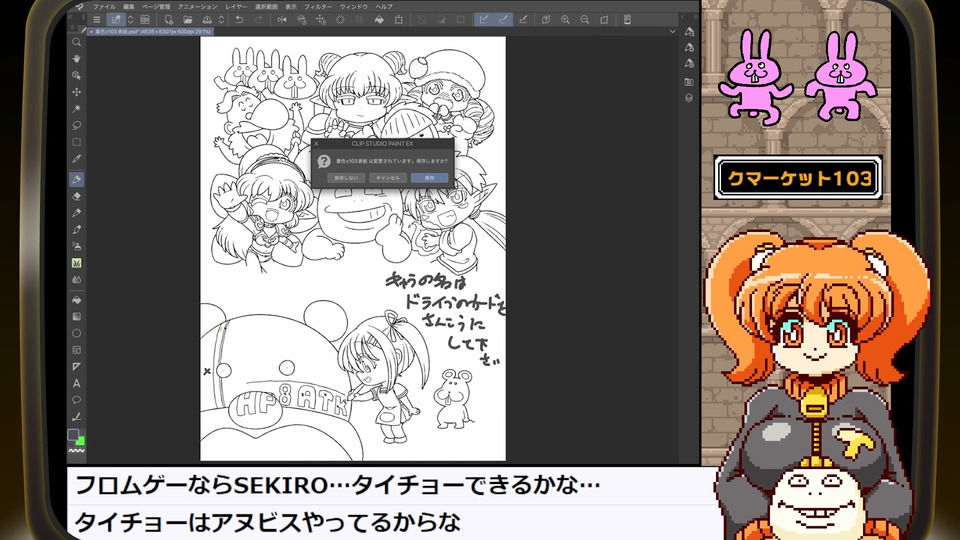960x540 pixels.
Task: Select the Zoom magnifier tool in the tool palette
Action: (x=77, y=42)
